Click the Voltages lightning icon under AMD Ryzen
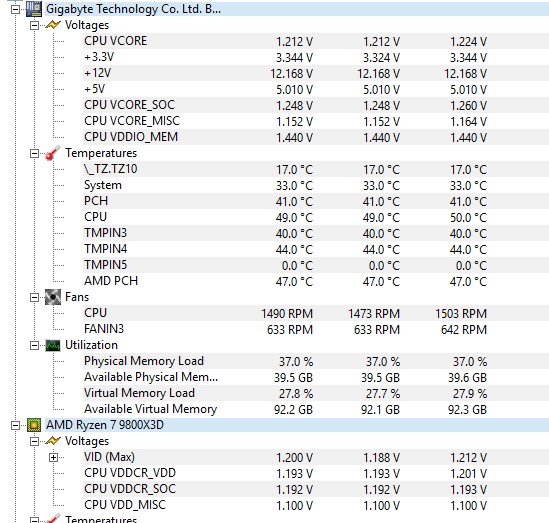This screenshot has width=549, height=523. pos(53,441)
